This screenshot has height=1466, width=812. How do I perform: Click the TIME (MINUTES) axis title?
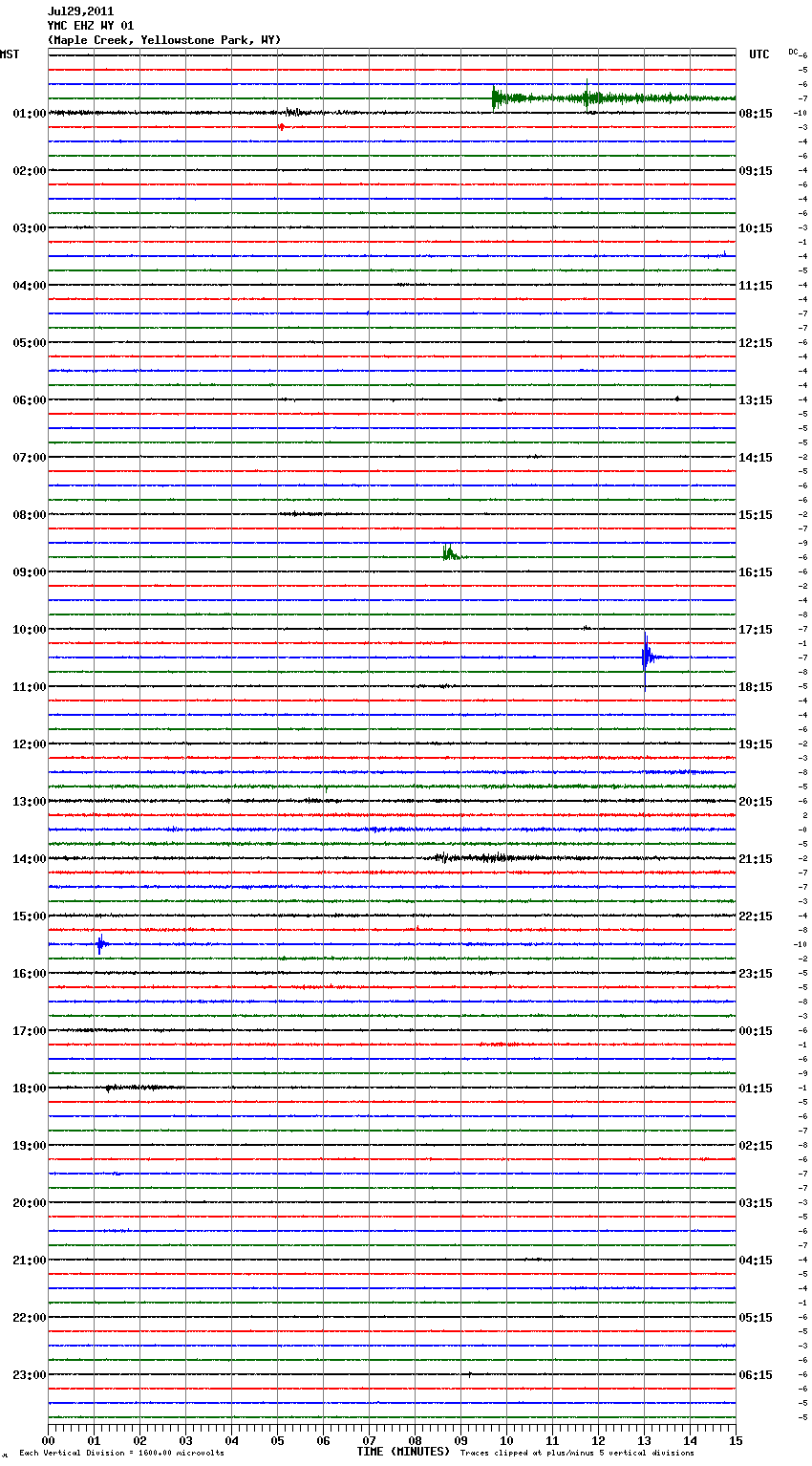[x=403, y=1452]
